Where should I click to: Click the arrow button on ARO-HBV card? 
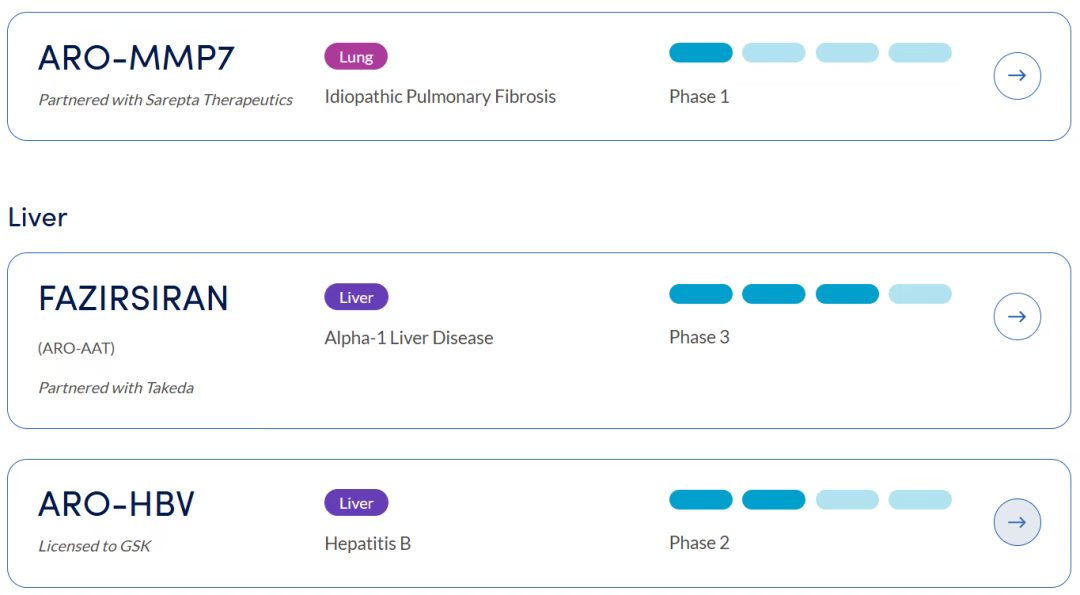tap(1017, 523)
